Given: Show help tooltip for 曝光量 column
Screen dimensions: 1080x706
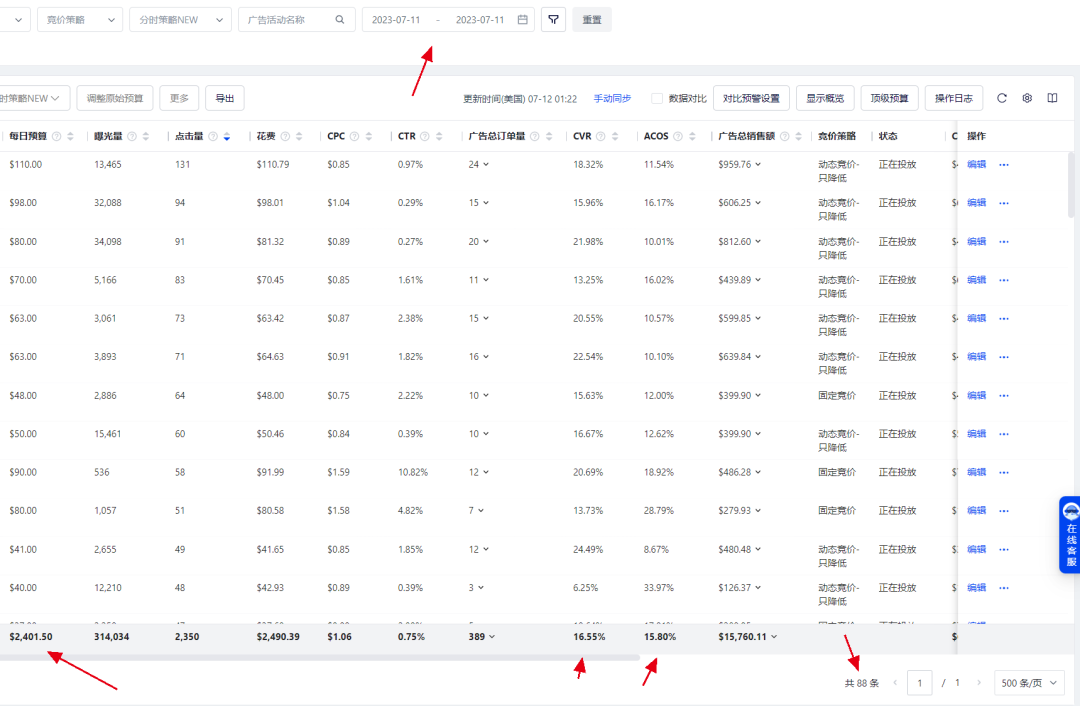Looking at the screenshot, I should point(132,136).
